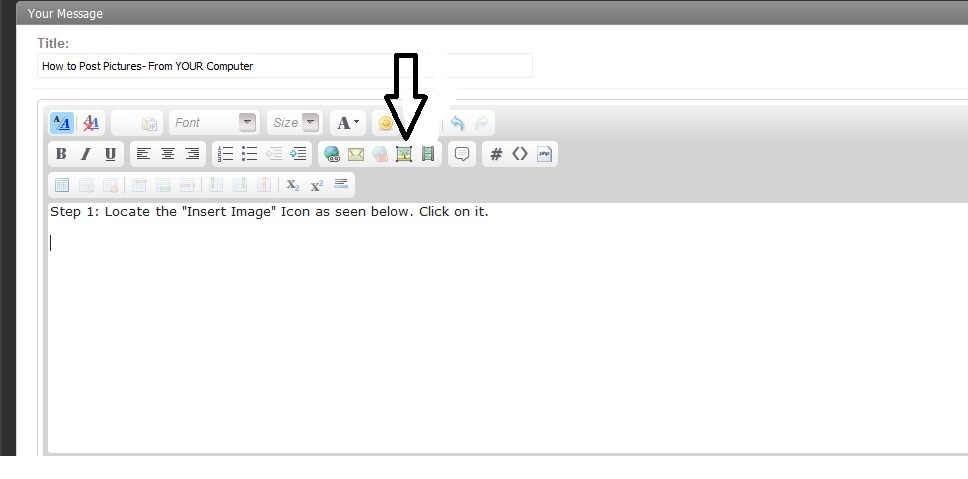Image resolution: width=968 pixels, height=479 pixels.
Task: Click the Insert Email Link envelope icon
Action: tap(355, 154)
